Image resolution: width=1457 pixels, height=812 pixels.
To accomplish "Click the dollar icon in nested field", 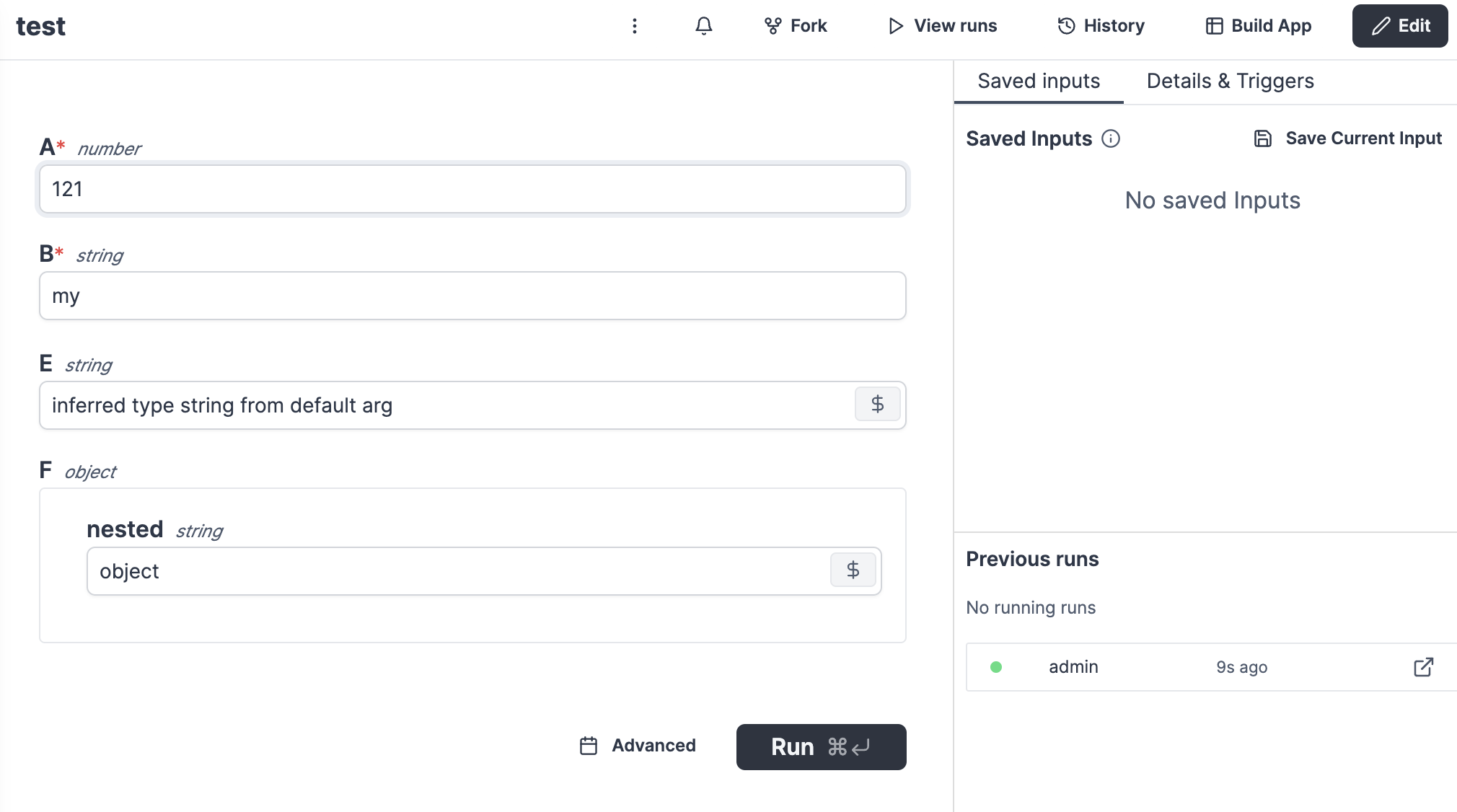I will (853, 570).
